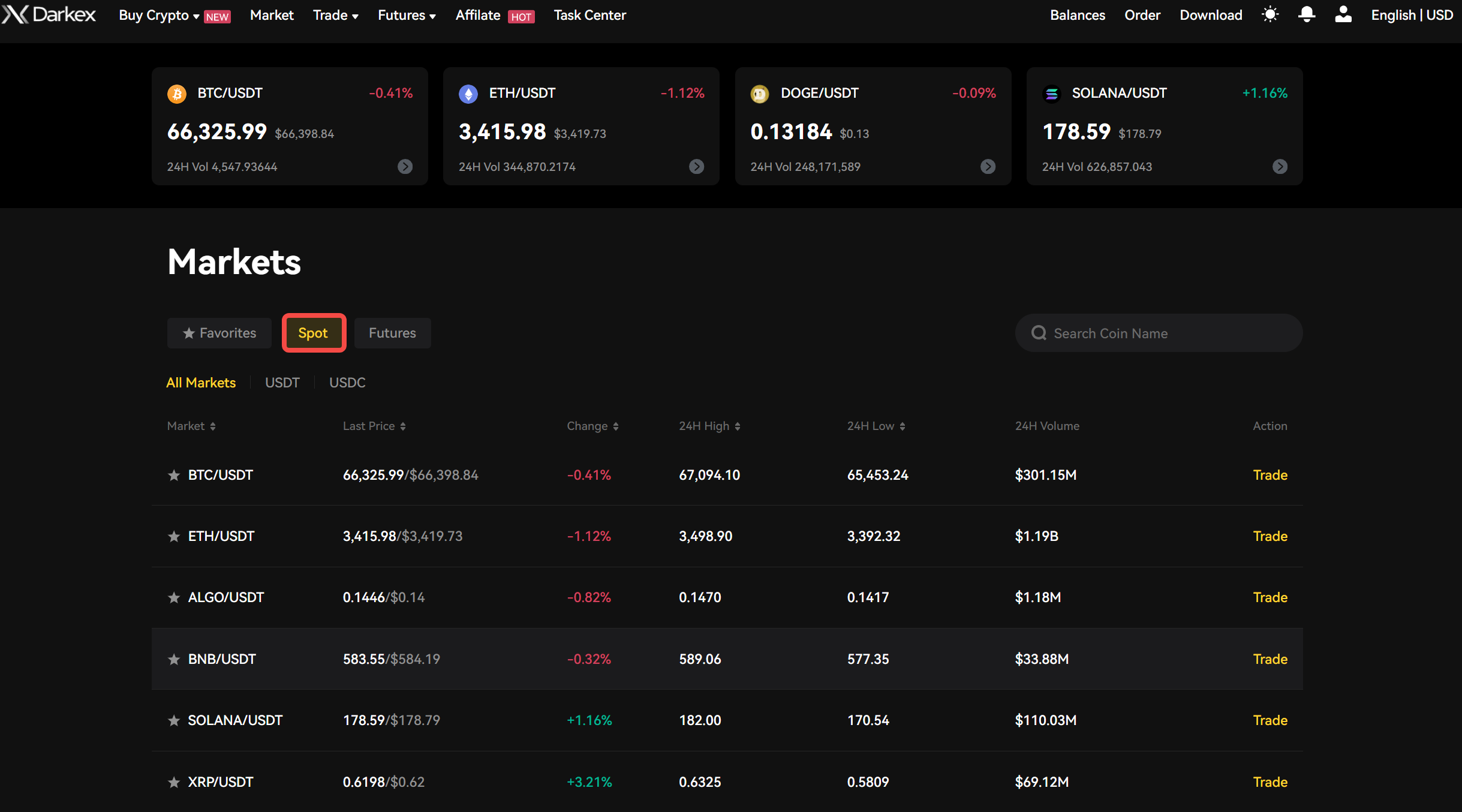
Task: Click the Darkex logo
Action: point(49,14)
